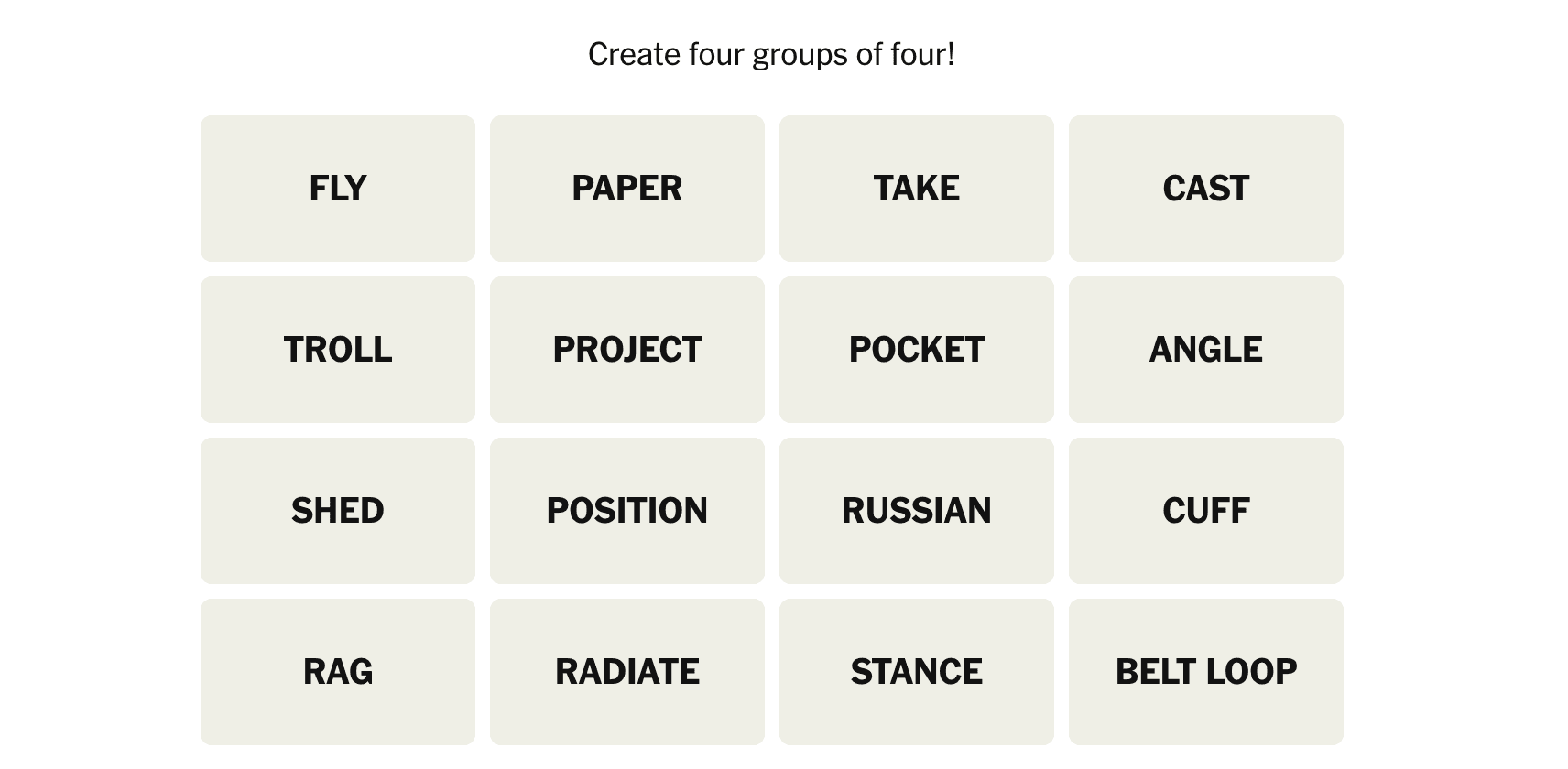Pick the RAG tile
Screen dimensions: 1568x769
pos(338,672)
